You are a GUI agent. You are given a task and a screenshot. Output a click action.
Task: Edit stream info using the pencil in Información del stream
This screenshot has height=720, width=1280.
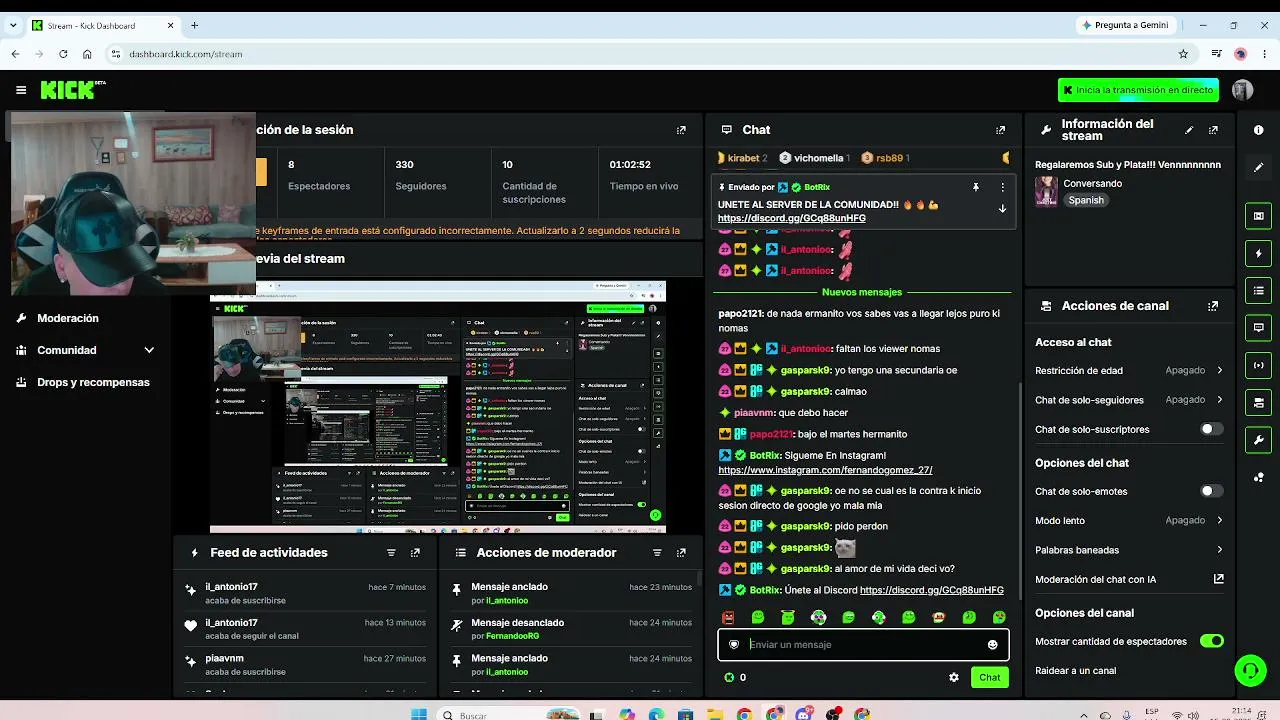point(1189,130)
